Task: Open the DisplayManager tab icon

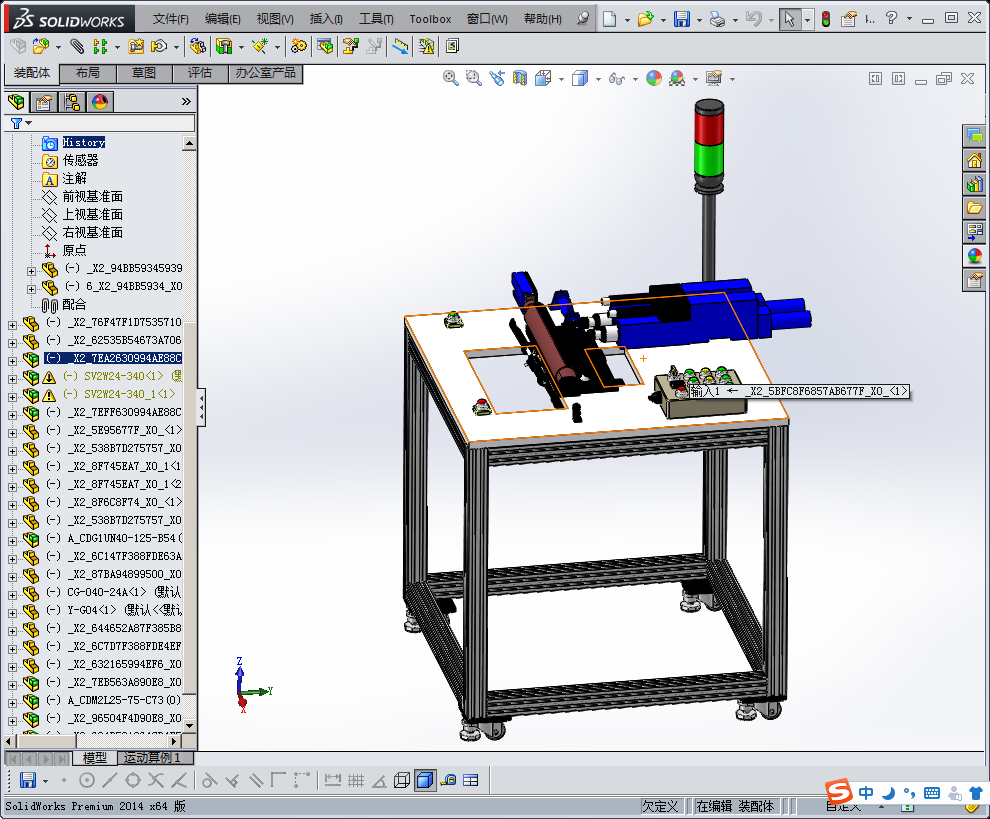Action: [x=100, y=102]
